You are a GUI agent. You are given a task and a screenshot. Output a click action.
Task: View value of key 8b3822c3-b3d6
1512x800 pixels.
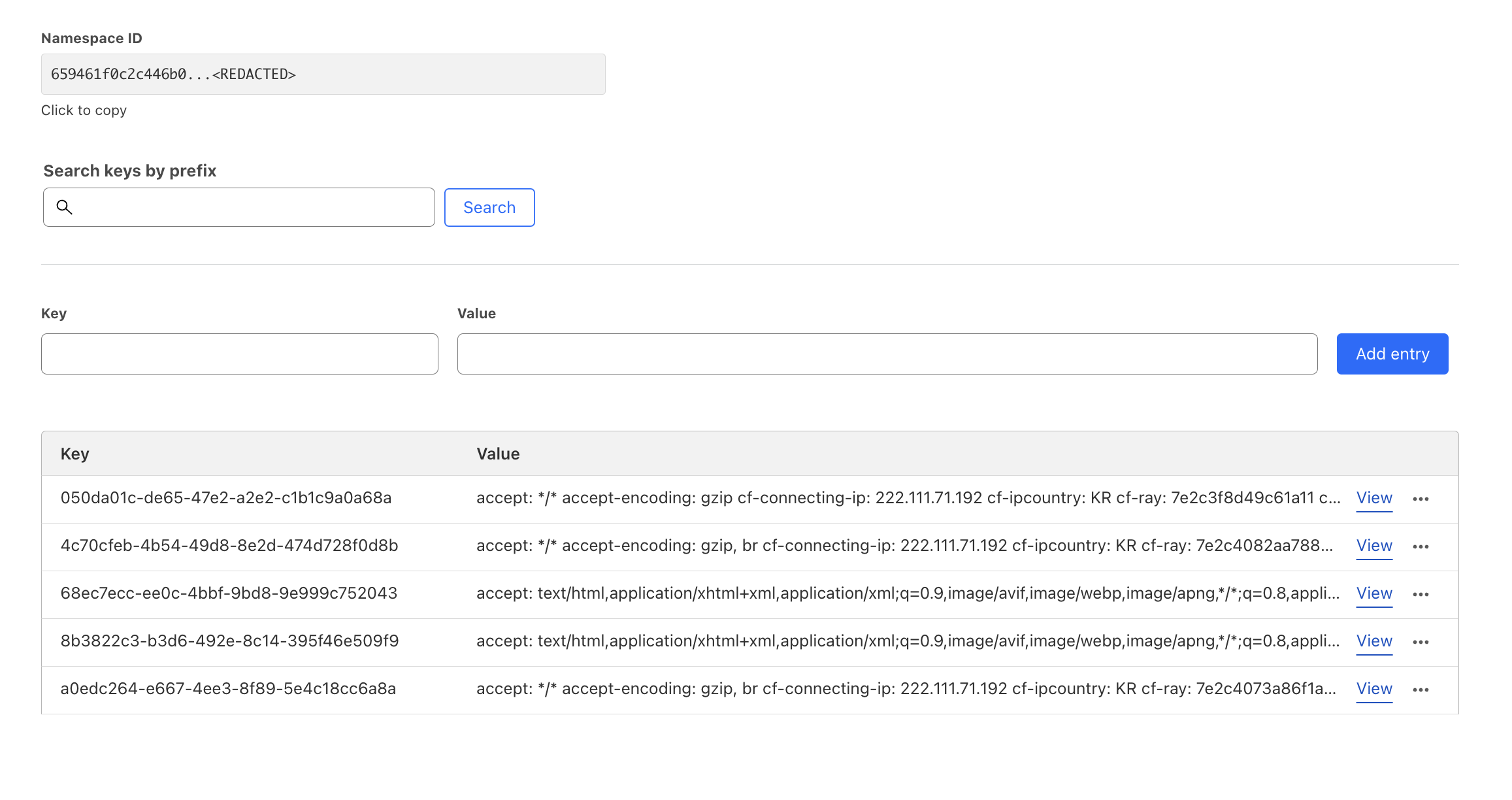pos(1374,641)
